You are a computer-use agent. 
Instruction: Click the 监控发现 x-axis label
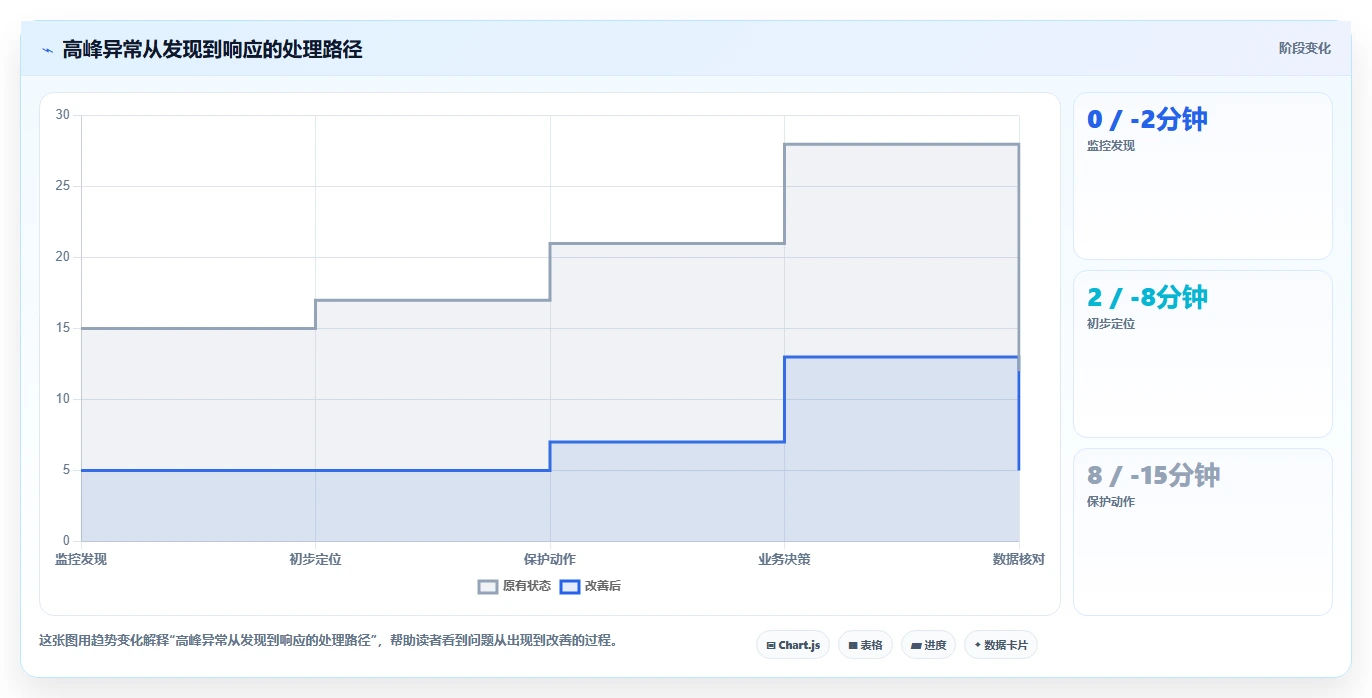pos(81,559)
